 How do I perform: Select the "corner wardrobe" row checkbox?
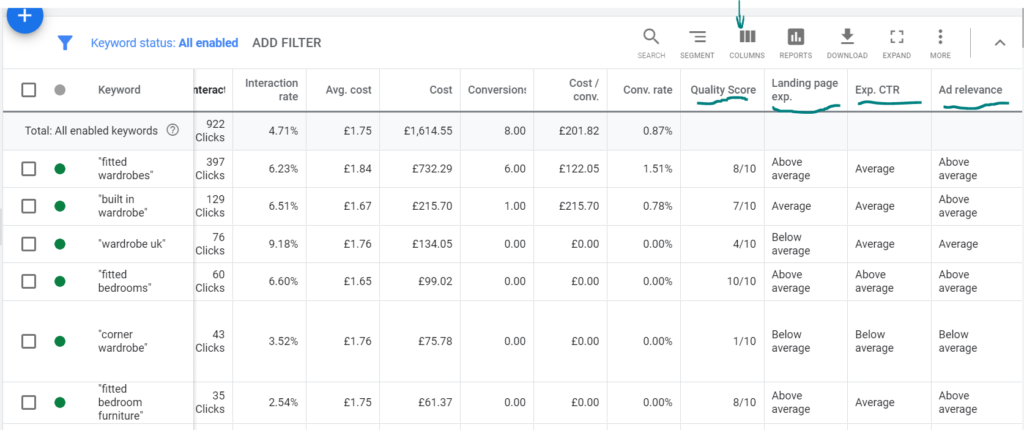click(x=29, y=341)
